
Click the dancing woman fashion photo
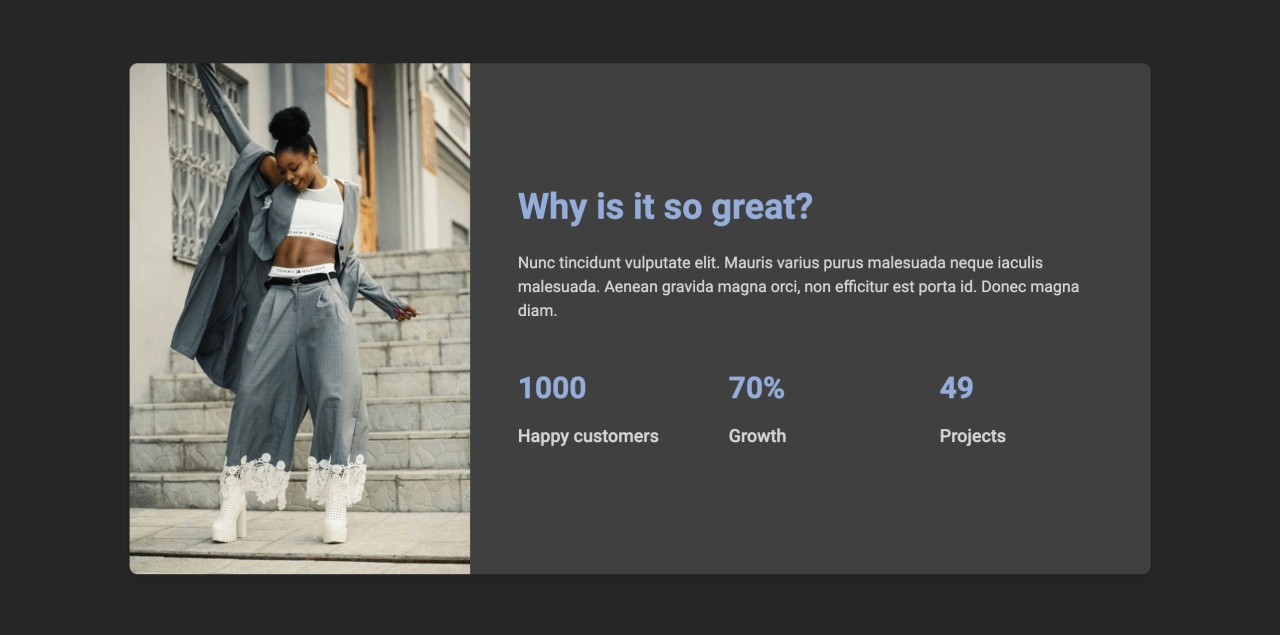[300, 319]
